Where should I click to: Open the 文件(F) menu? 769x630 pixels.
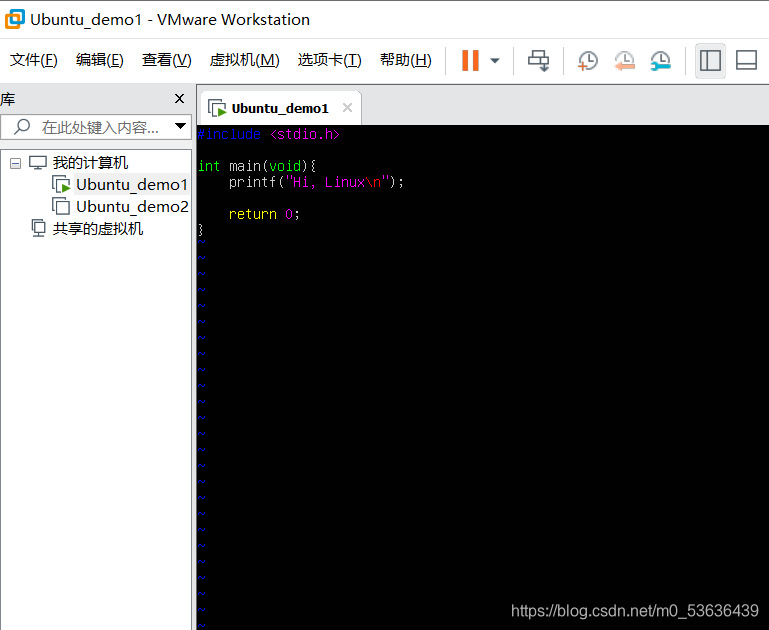[x=33, y=60]
